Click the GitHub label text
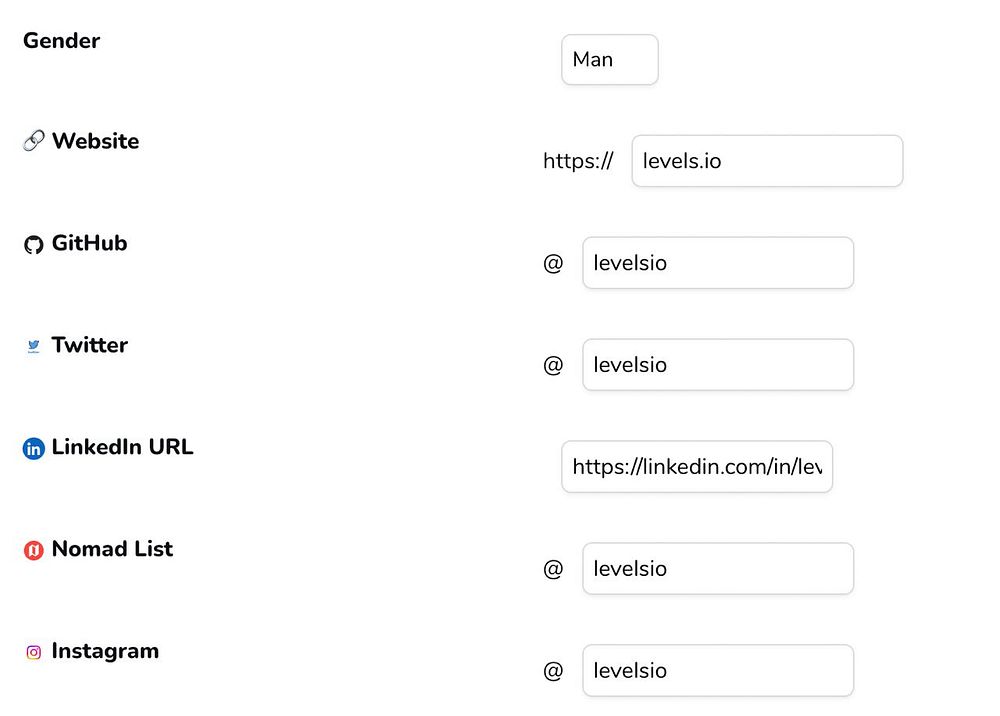1000x716 pixels. pyautogui.click(x=89, y=243)
